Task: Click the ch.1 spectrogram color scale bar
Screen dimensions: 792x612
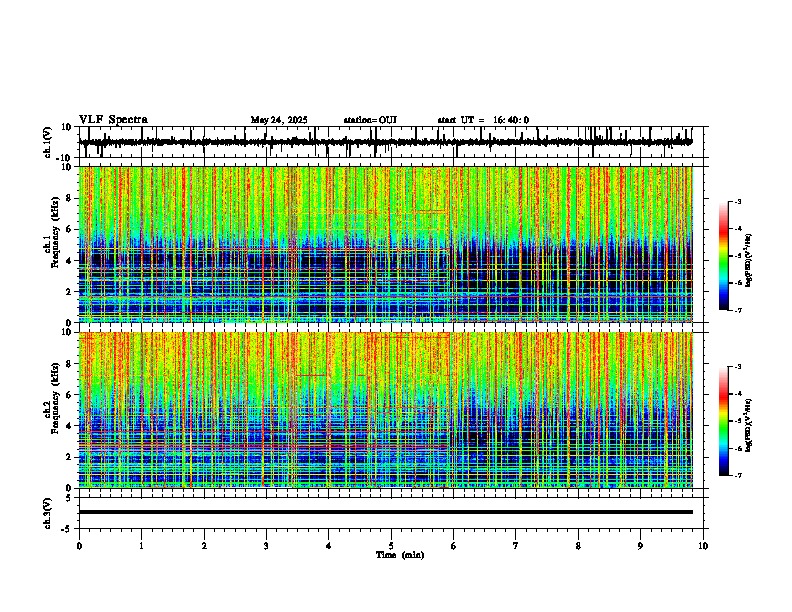Action: pyautogui.click(x=724, y=256)
